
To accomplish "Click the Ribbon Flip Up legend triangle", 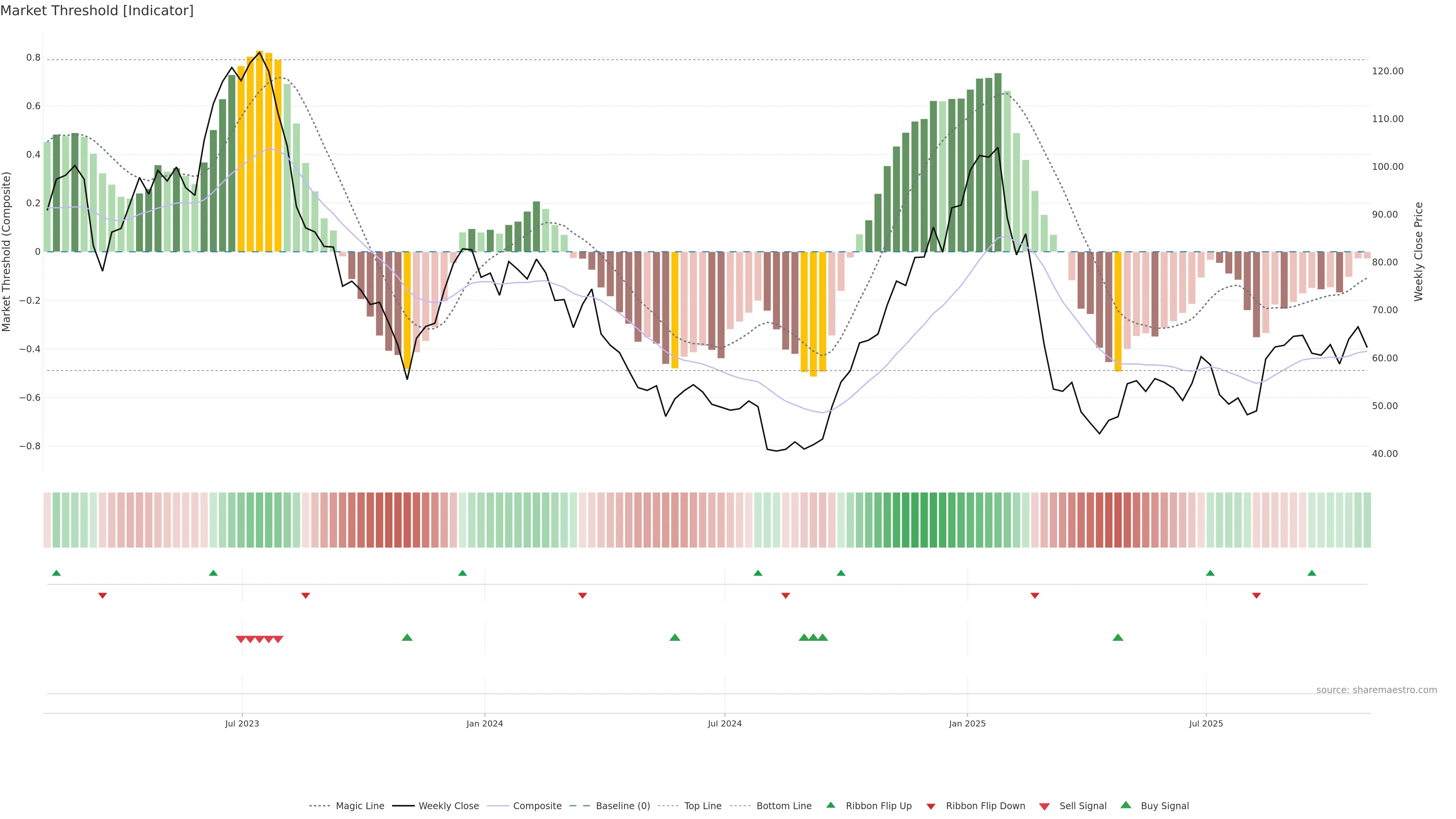I will click(x=830, y=805).
